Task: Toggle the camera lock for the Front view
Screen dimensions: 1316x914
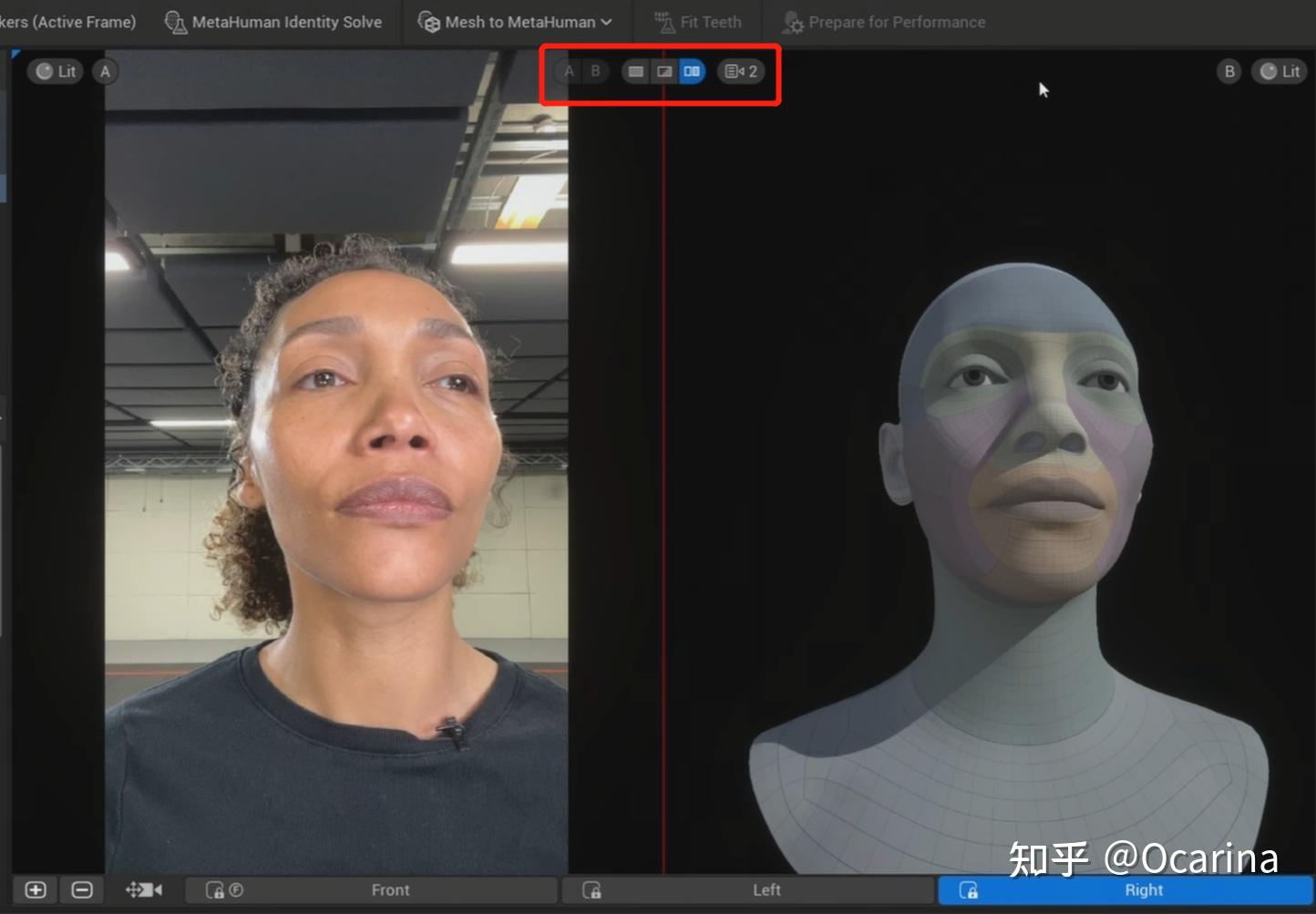Action: (215, 889)
